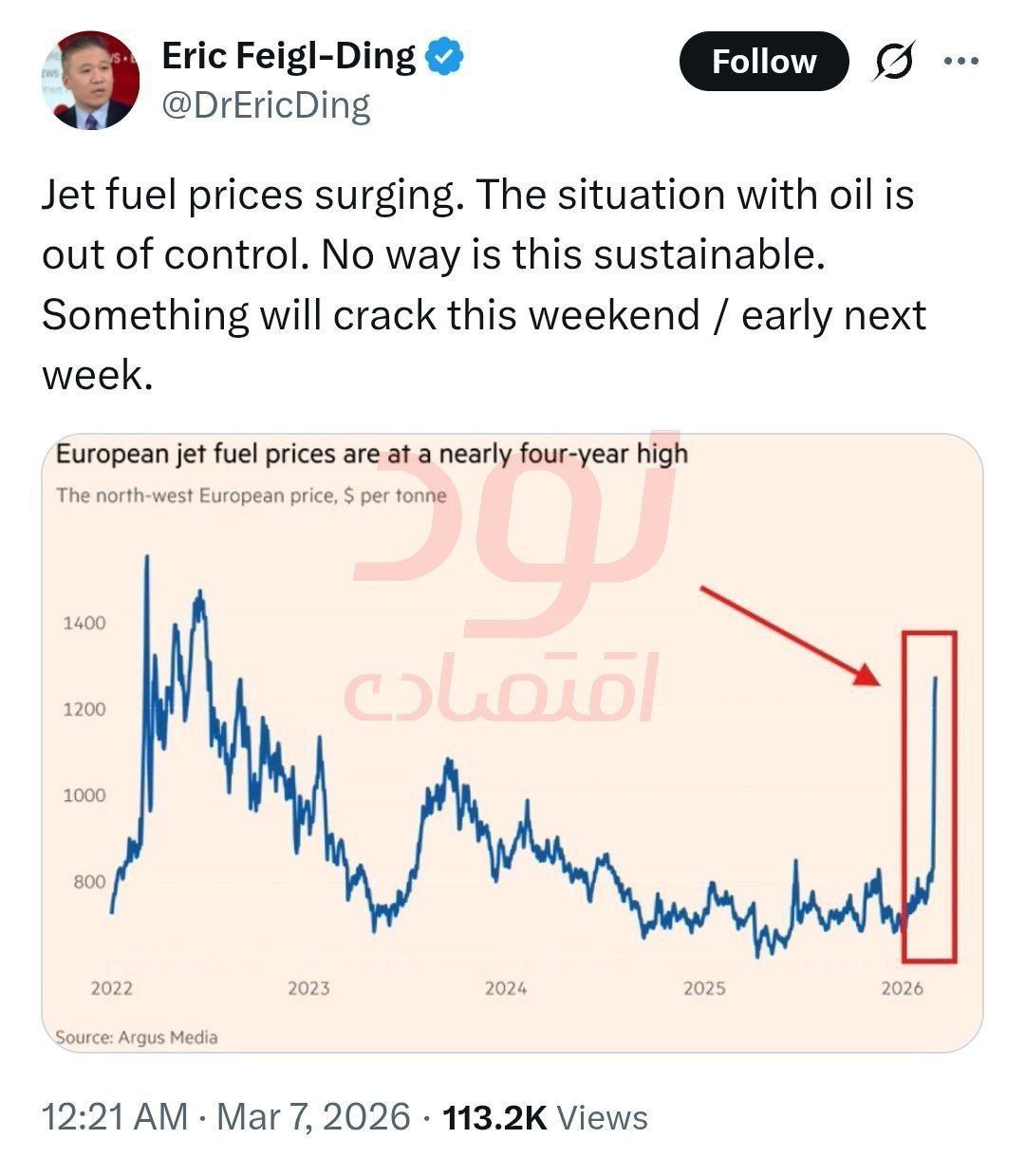Click the 113.2K Views count
This screenshot has width=1025, height=1176.
tap(545, 1117)
